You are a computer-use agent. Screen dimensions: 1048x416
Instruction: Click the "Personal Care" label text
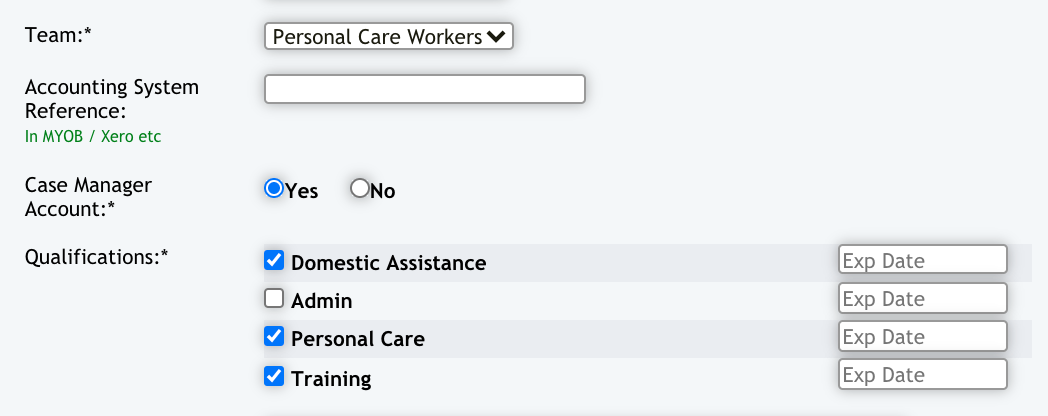point(357,339)
